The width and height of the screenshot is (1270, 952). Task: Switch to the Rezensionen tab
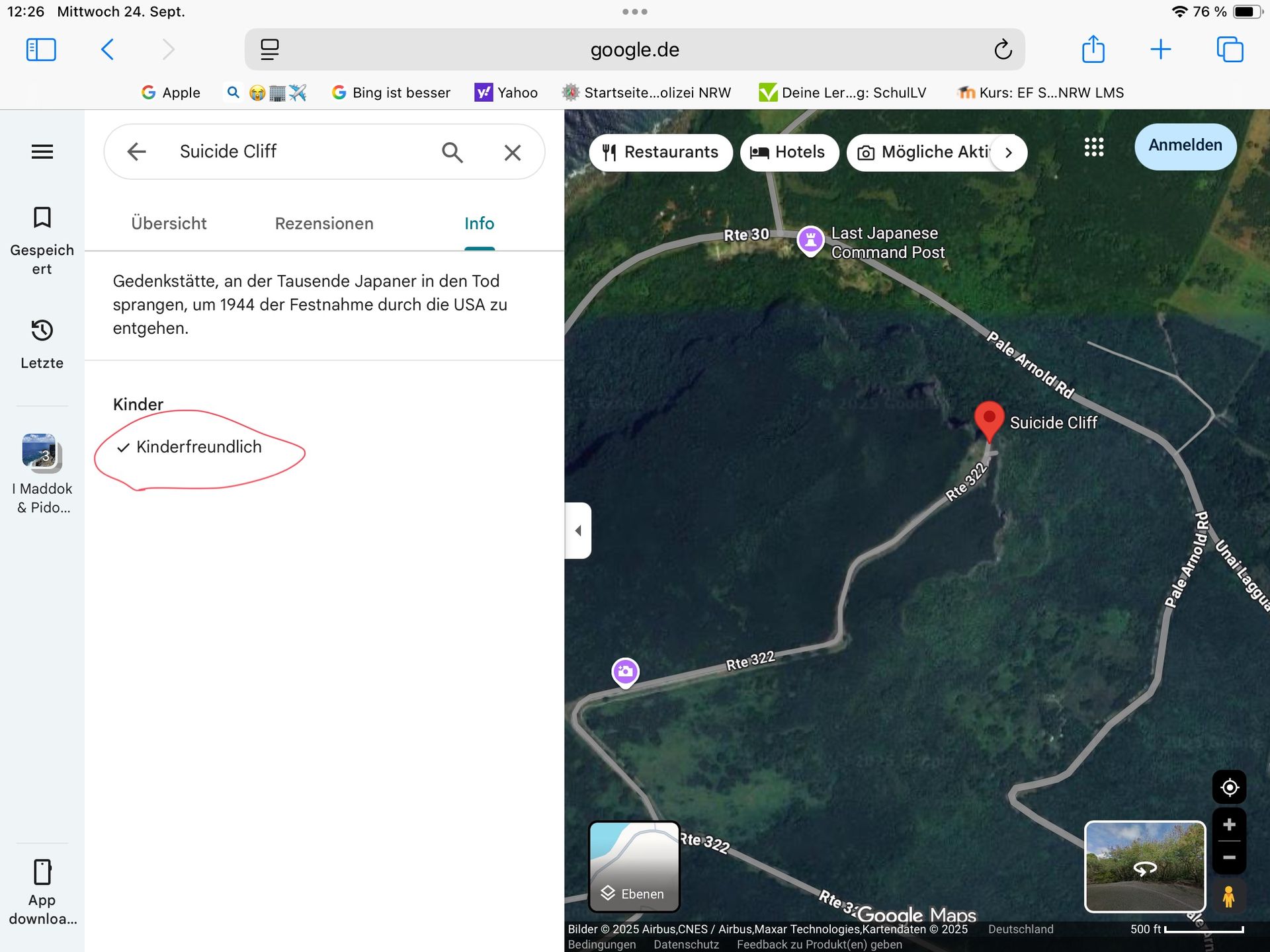click(324, 223)
